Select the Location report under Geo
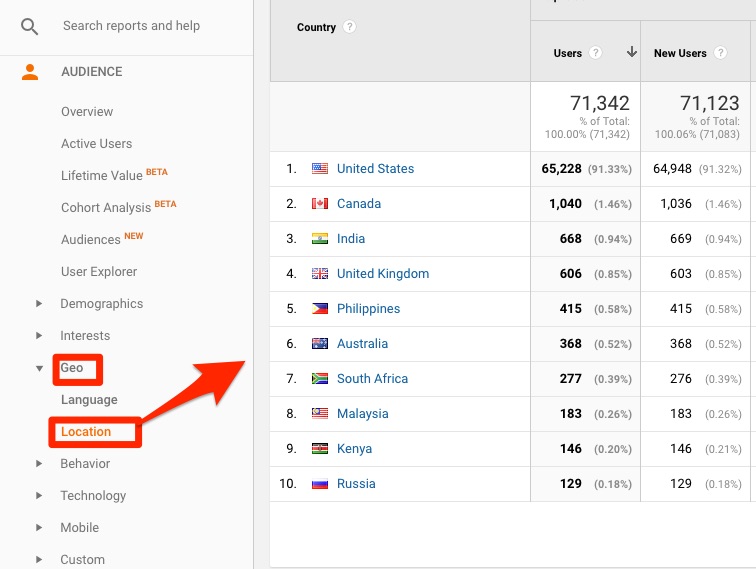Image resolution: width=756 pixels, height=569 pixels. coord(86,432)
